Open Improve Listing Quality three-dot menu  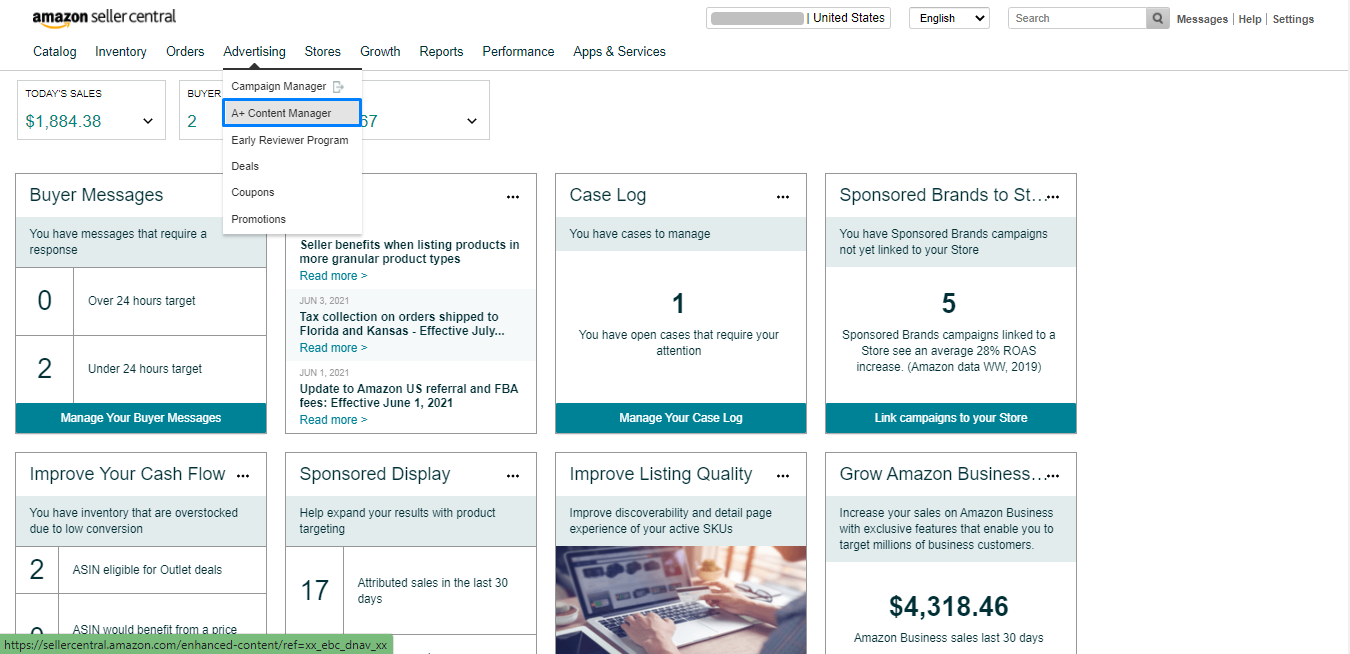pos(783,476)
